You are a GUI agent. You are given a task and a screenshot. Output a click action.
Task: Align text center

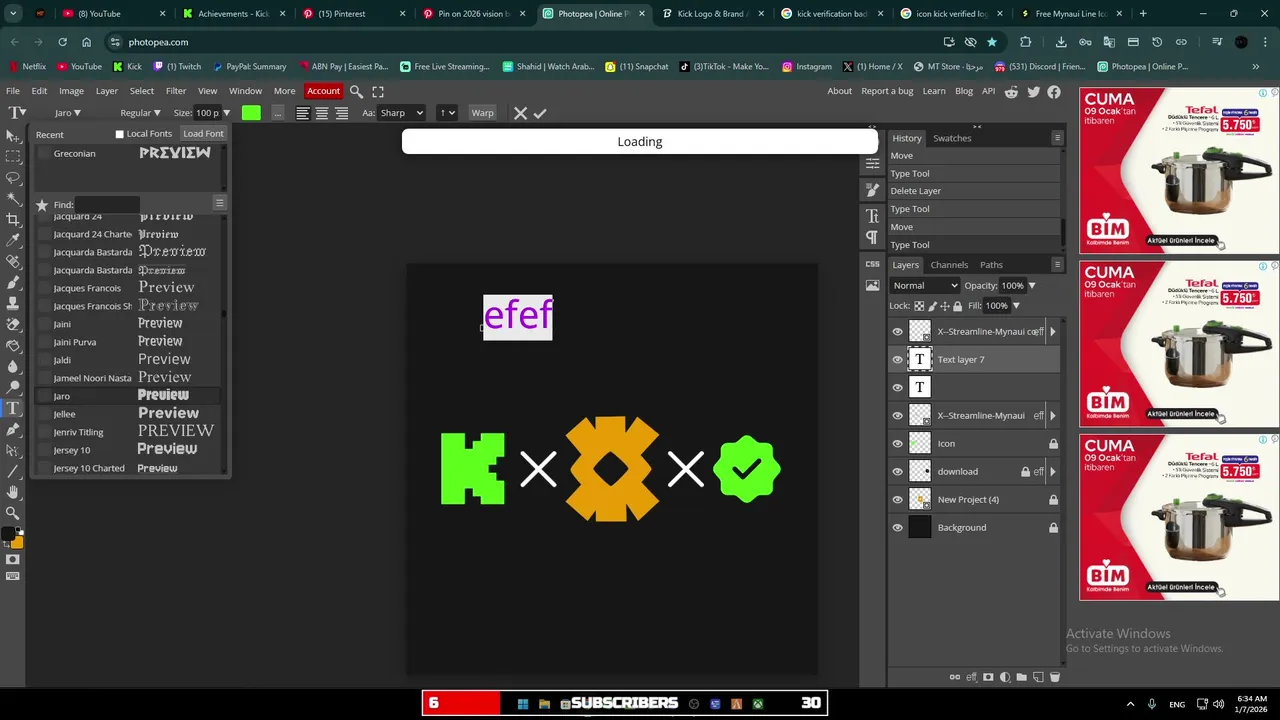[322, 113]
